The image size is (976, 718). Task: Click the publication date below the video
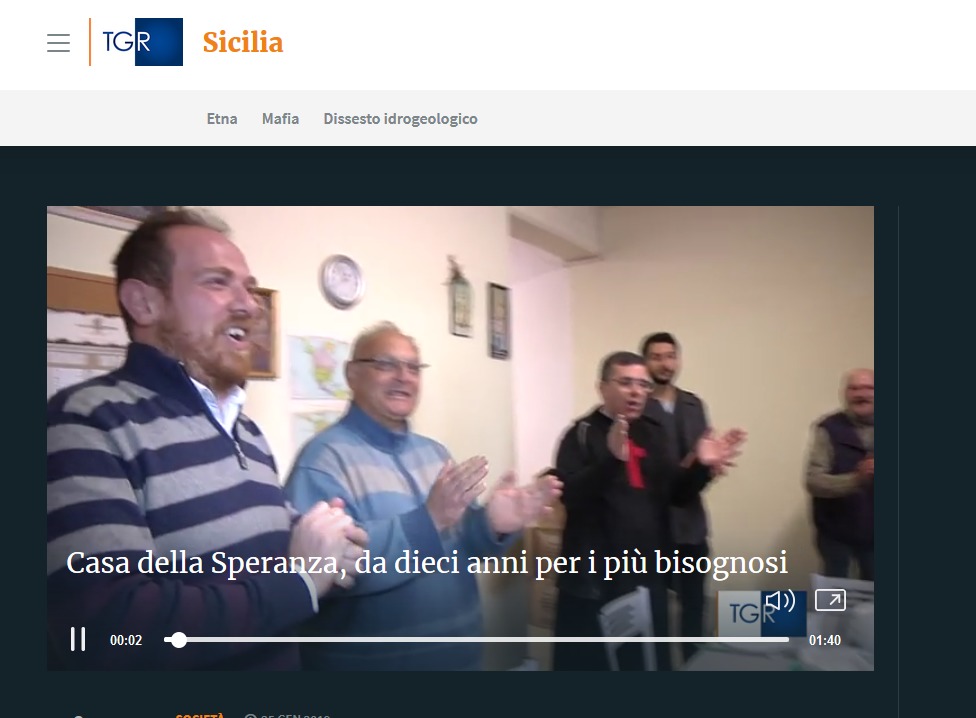pos(295,716)
